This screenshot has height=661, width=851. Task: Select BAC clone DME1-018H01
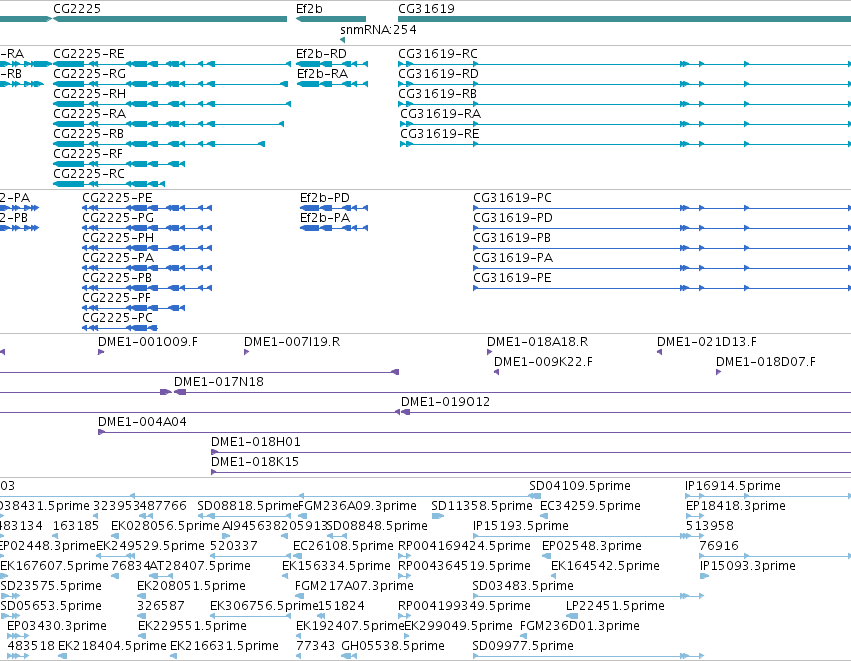tap(256, 443)
